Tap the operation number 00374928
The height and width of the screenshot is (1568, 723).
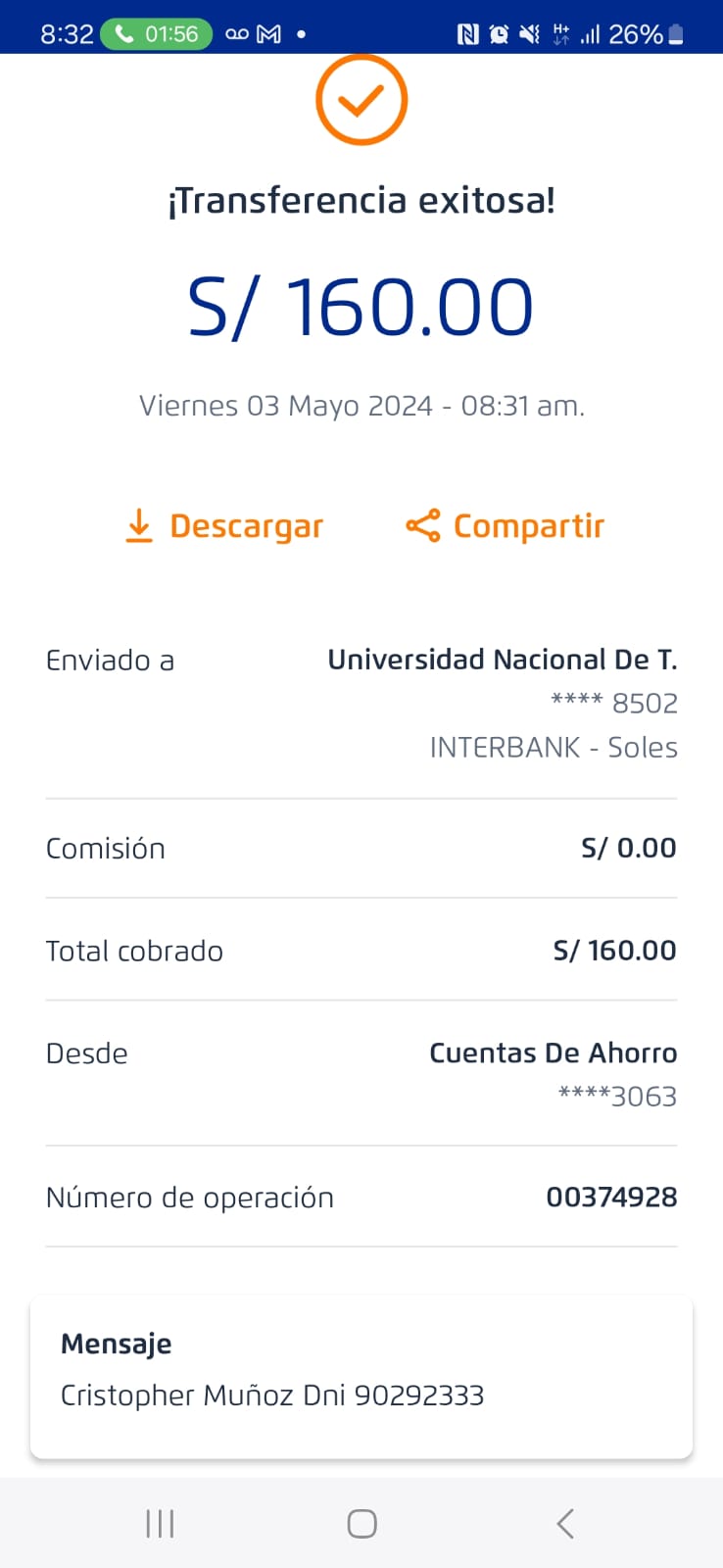tap(611, 1197)
